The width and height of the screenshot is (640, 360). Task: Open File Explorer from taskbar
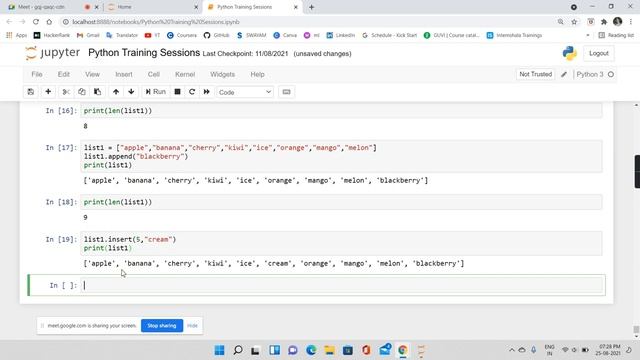click(329, 350)
